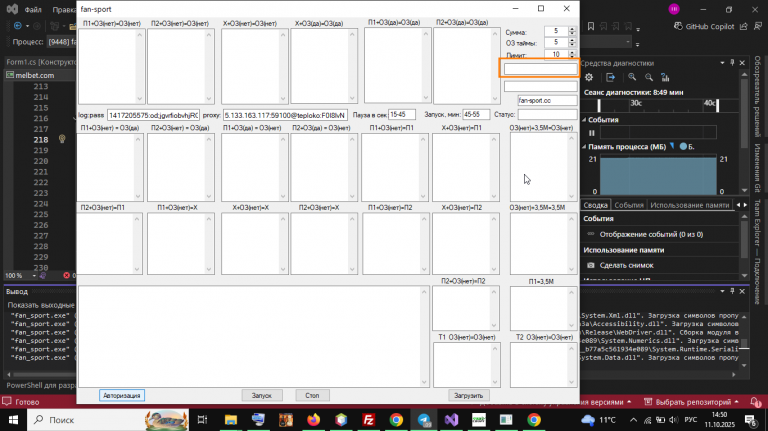Click Сделать снимок link
Image resolution: width=768 pixels, height=431 pixels.
(x=626, y=265)
